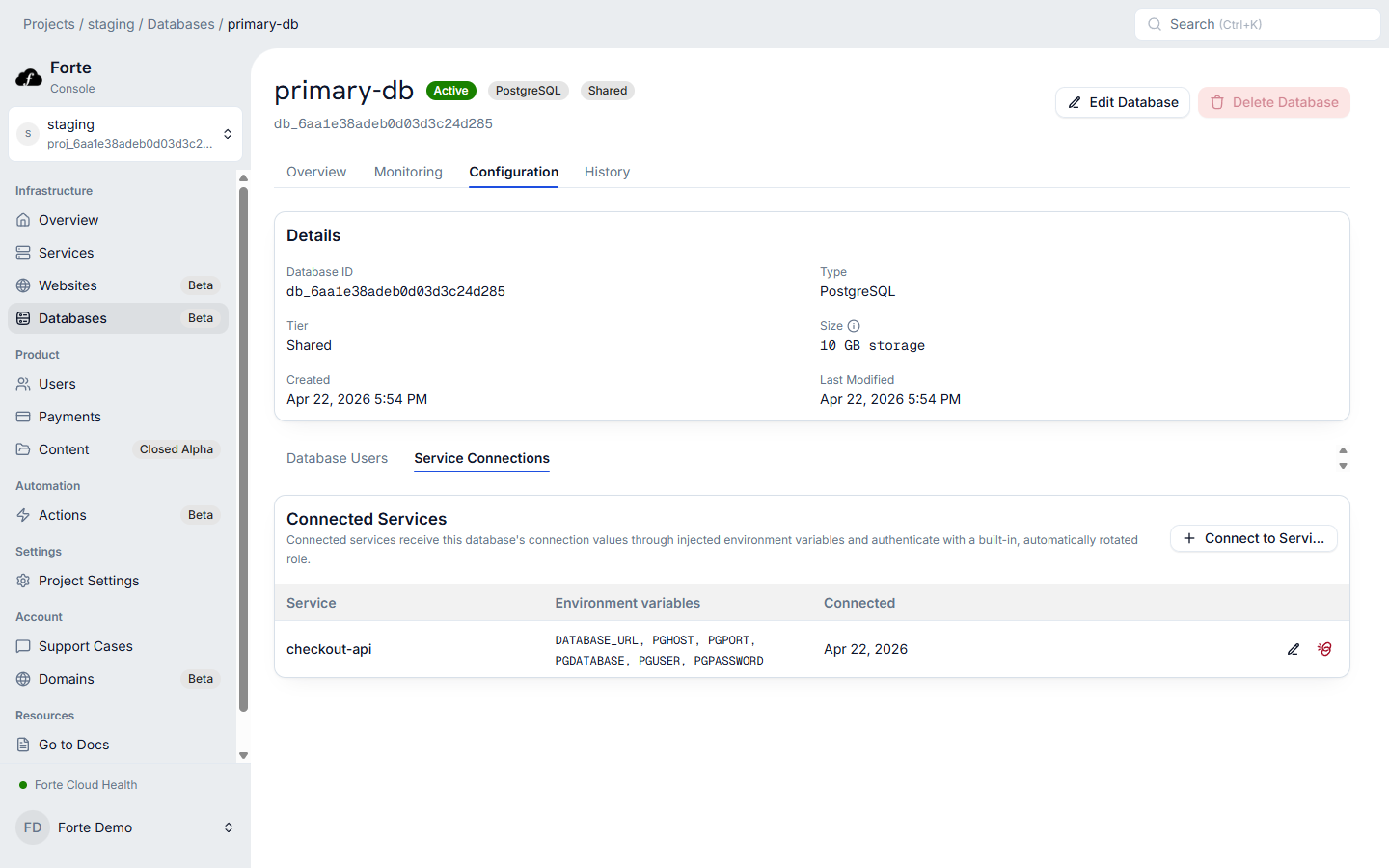Click the sidebar scrollbar down arrow

(243, 756)
